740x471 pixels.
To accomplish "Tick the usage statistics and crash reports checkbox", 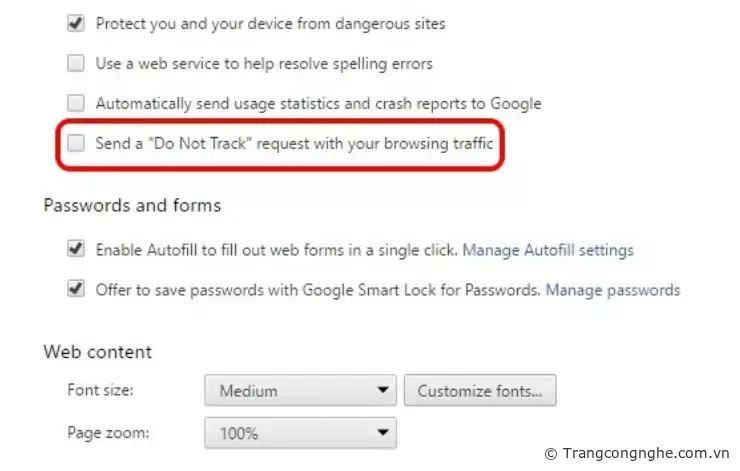I will click(76, 103).
